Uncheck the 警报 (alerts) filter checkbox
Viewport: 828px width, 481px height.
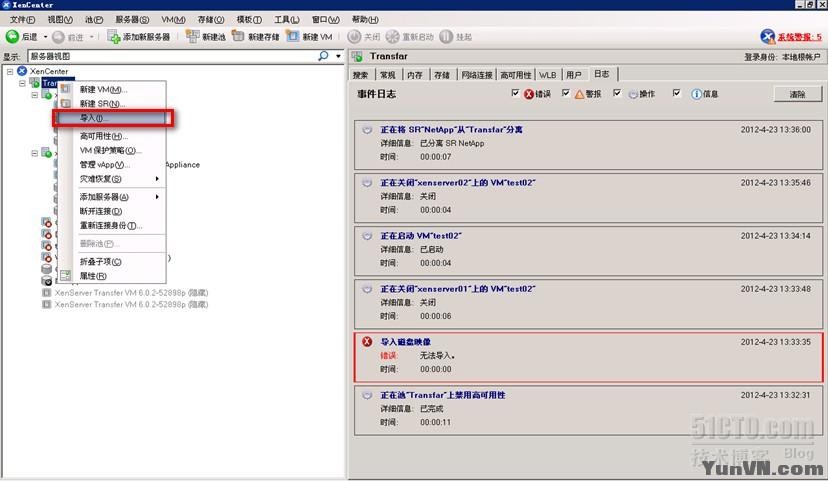point(566,93)
